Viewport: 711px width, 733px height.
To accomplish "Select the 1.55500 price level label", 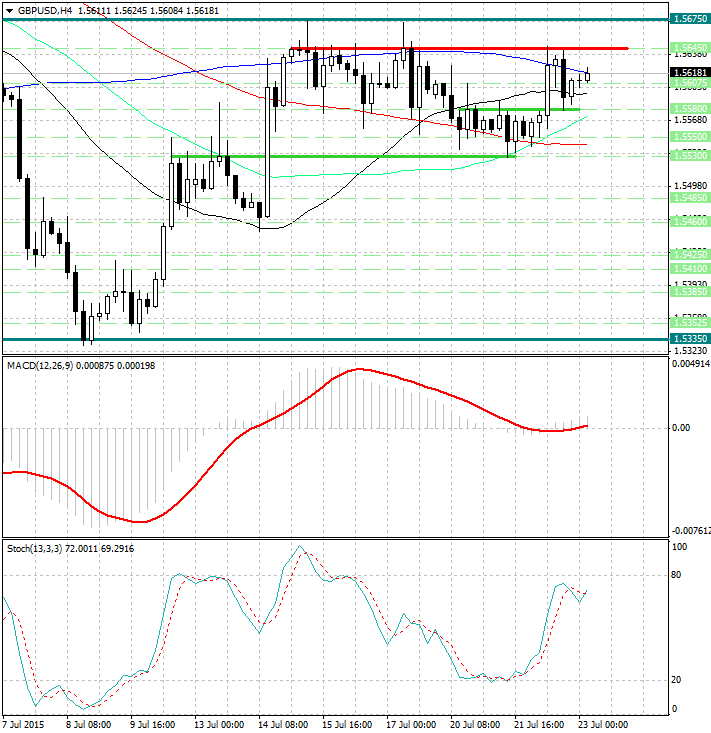I will click(690, 137).
